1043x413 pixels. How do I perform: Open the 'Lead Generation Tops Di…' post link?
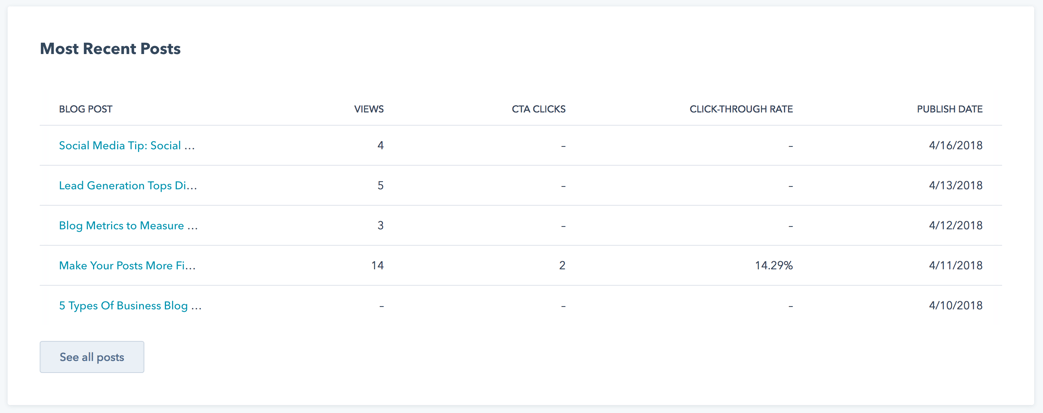point(128,186)
